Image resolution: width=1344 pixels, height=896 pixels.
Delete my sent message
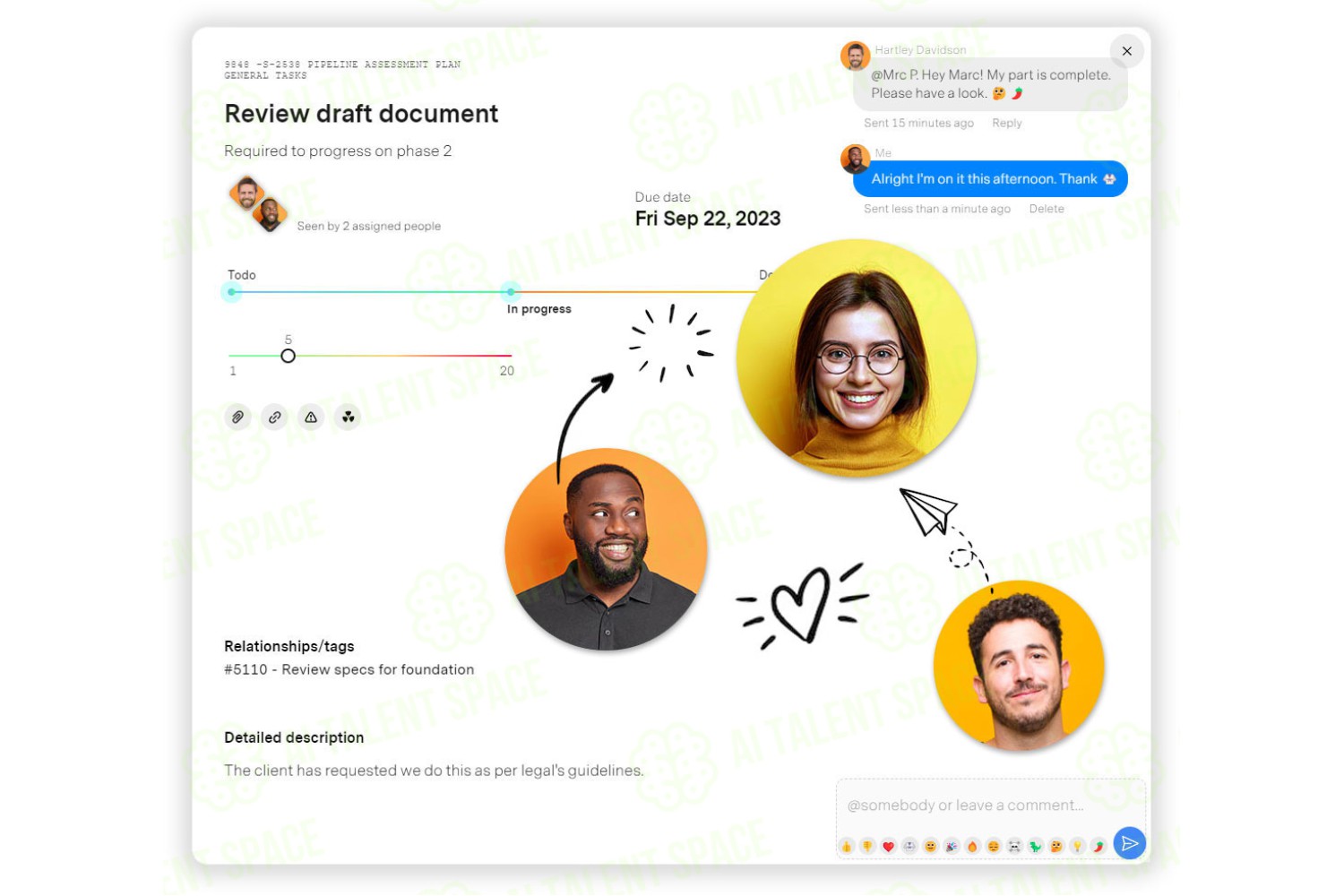(1047, 209)
